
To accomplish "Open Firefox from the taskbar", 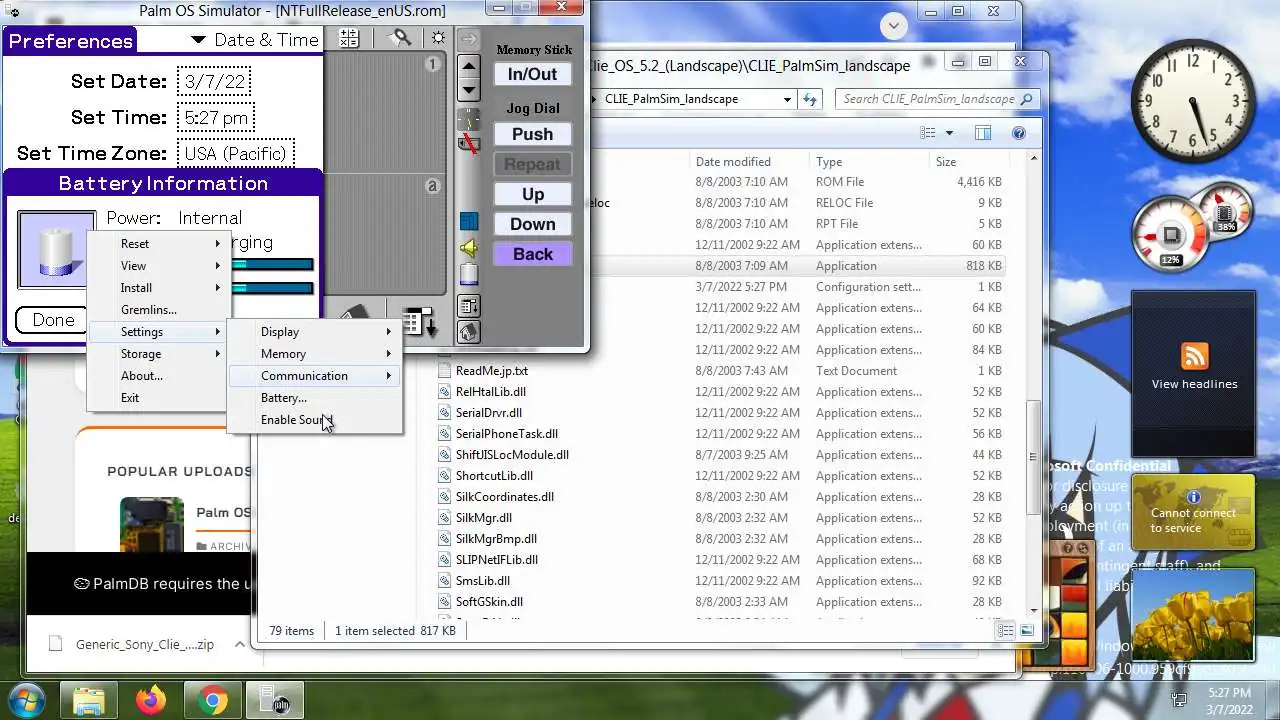I will pyautogui.click(x=151, y=700).
